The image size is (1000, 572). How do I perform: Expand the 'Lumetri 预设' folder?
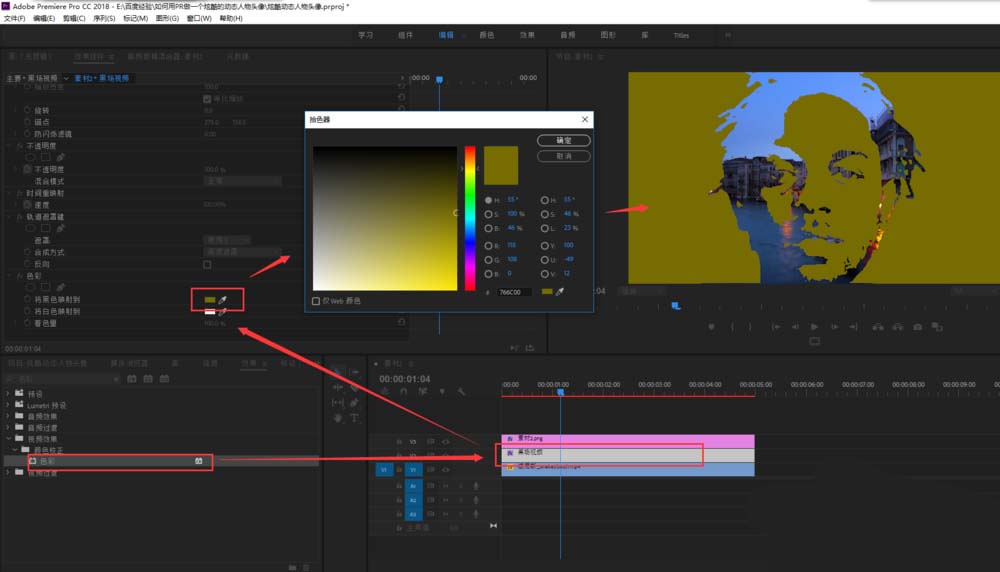point(8,404)
